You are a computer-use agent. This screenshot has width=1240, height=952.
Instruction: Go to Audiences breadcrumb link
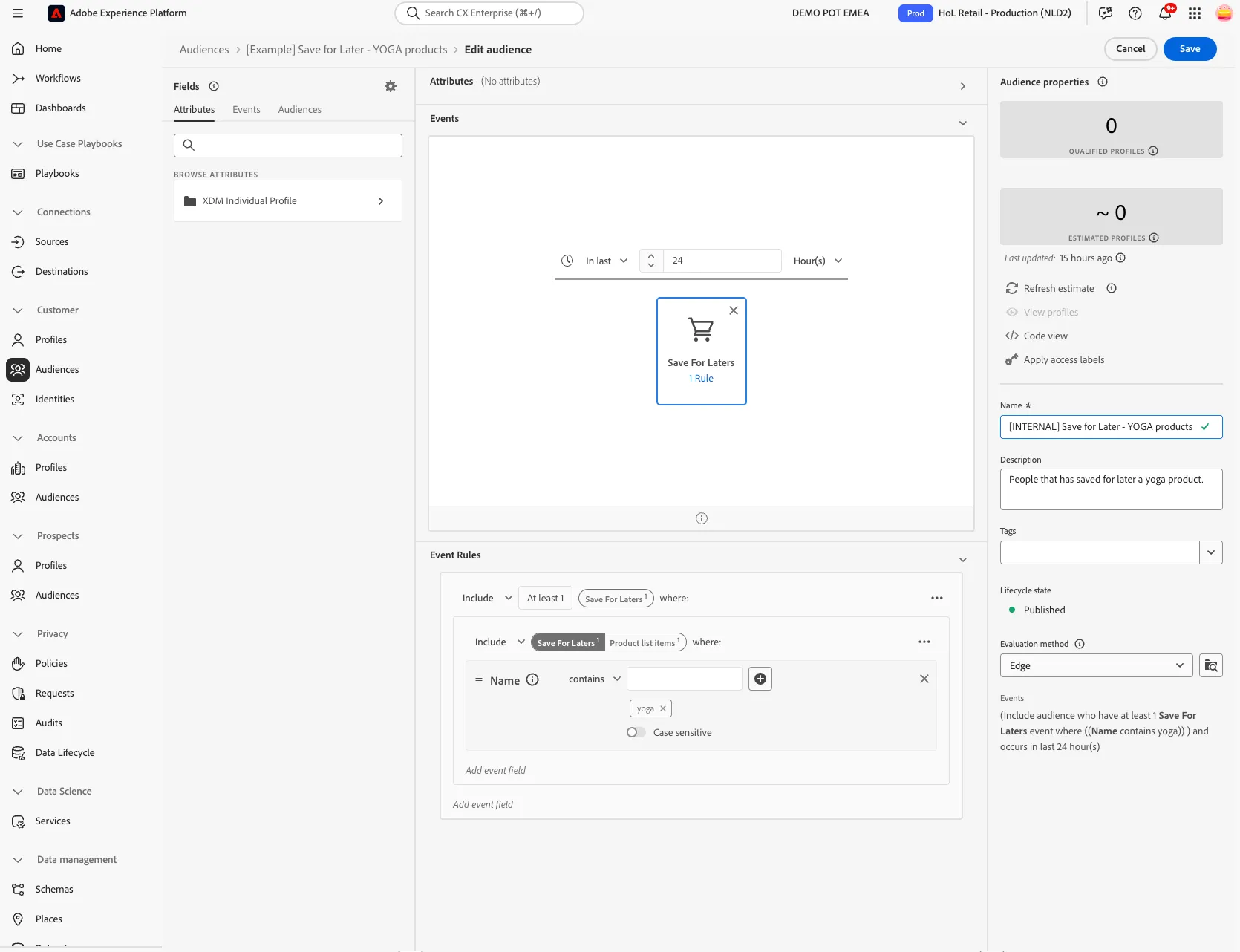pos(204,50)
